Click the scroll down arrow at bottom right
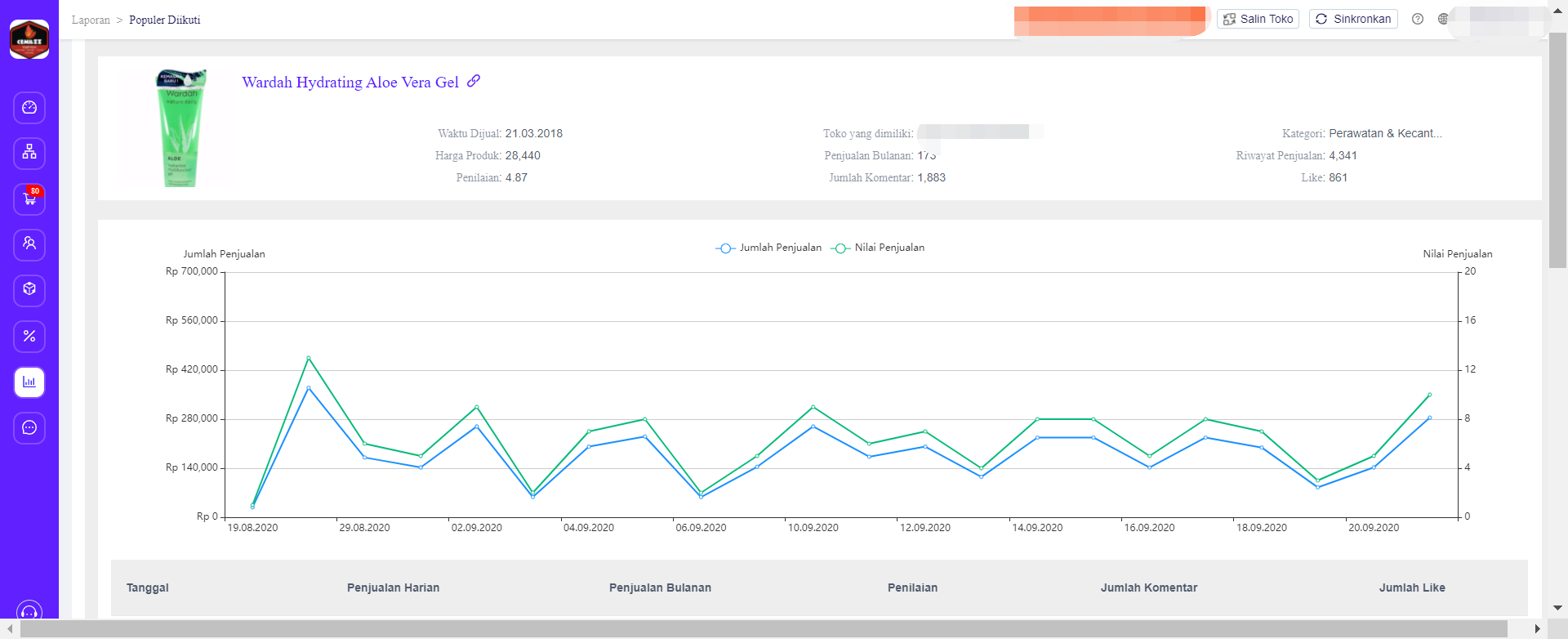The image size is (1568, 639). 1557,608
